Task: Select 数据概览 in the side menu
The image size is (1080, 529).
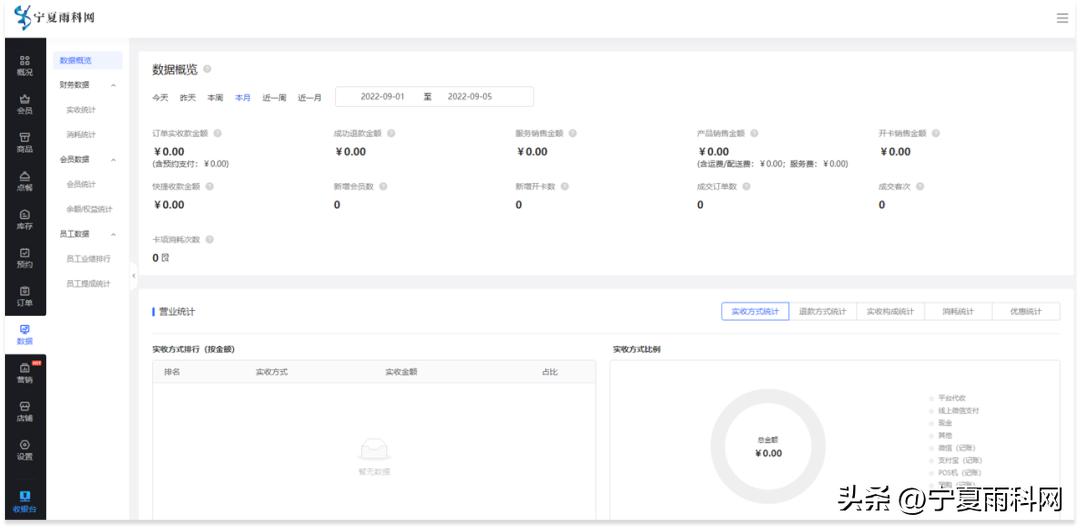Action: [87, 61]
